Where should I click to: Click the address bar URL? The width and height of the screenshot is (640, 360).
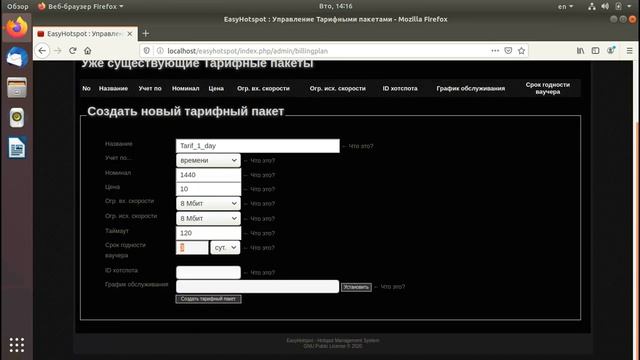tap(247, 51)
